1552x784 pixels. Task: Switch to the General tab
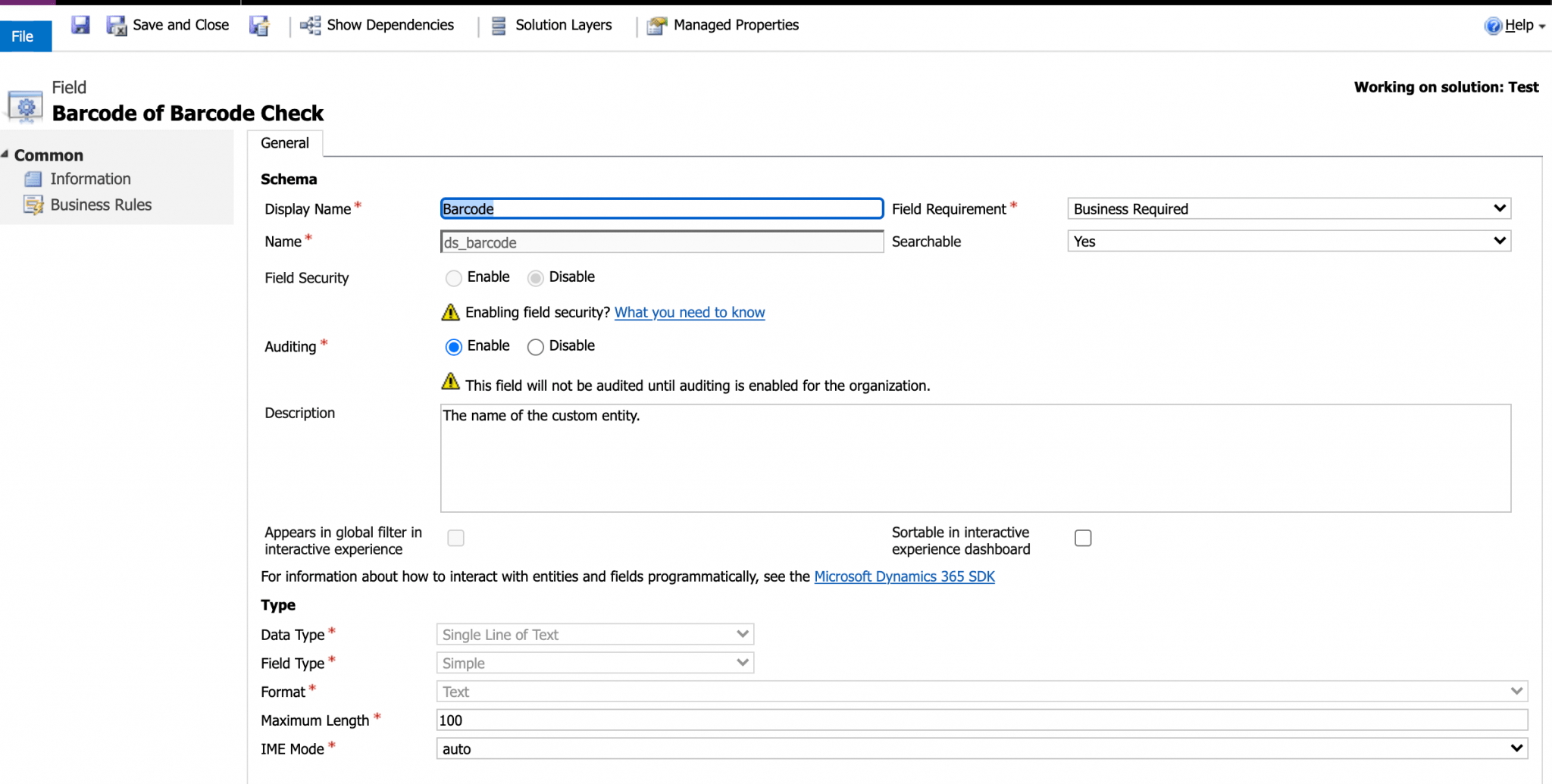[x=284, y=142]
